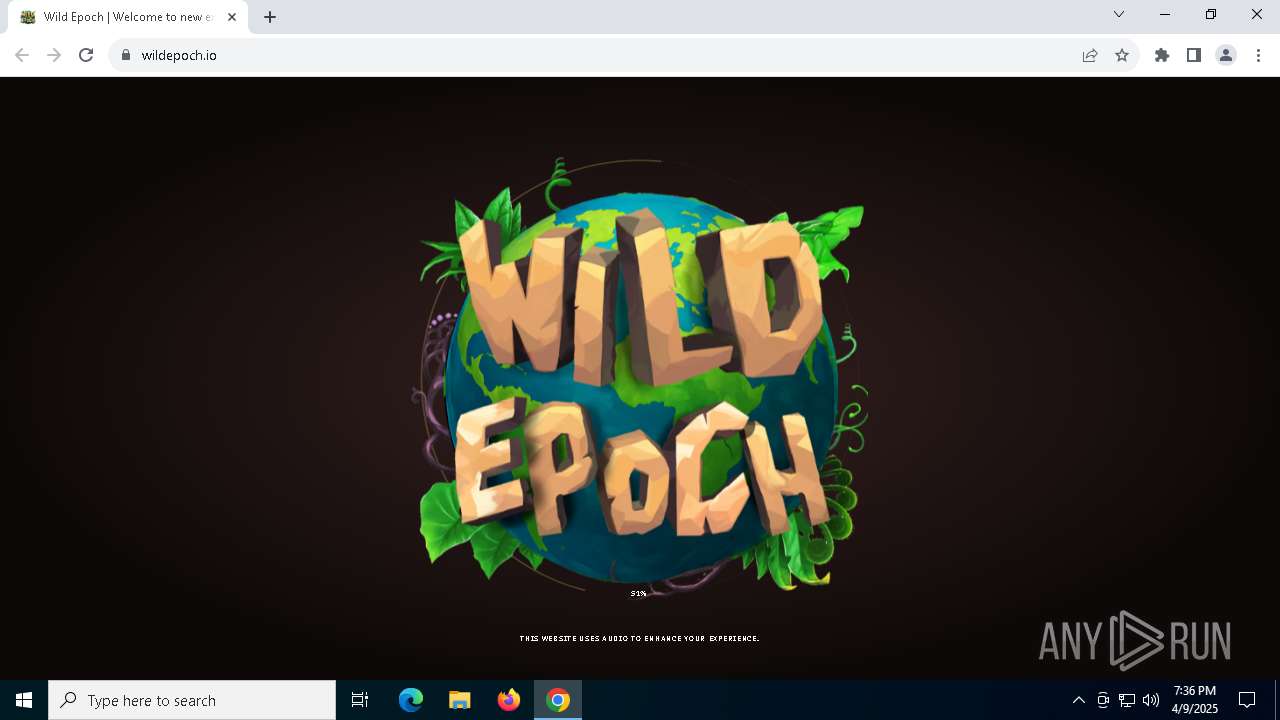The height and width of the screenshot is (720, 1280).
Task: Bookmark this page with the star
Action: click(x=1122, y=55)
